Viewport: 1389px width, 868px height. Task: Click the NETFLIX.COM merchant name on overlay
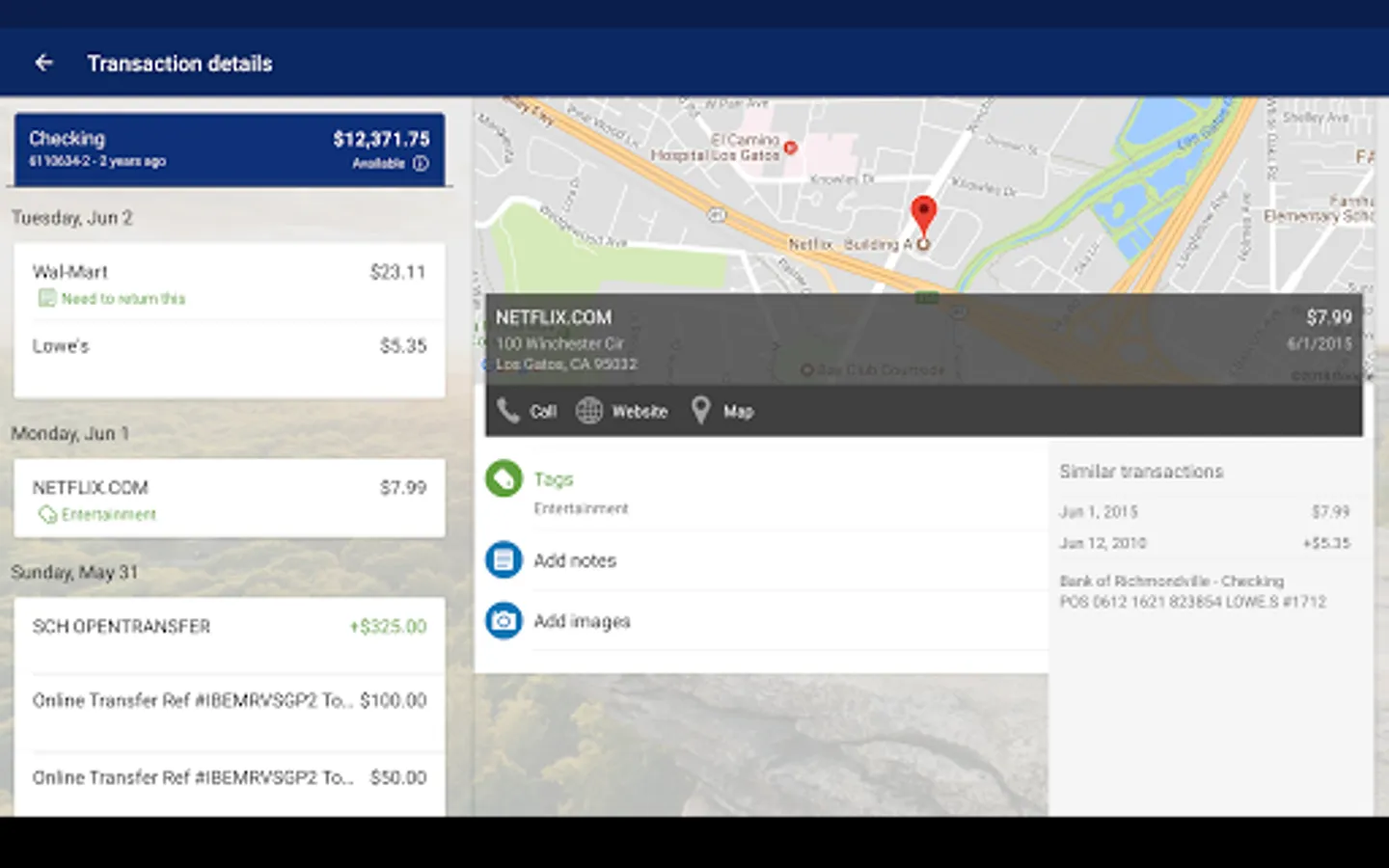pyautogui.click(x=554, y=317)
